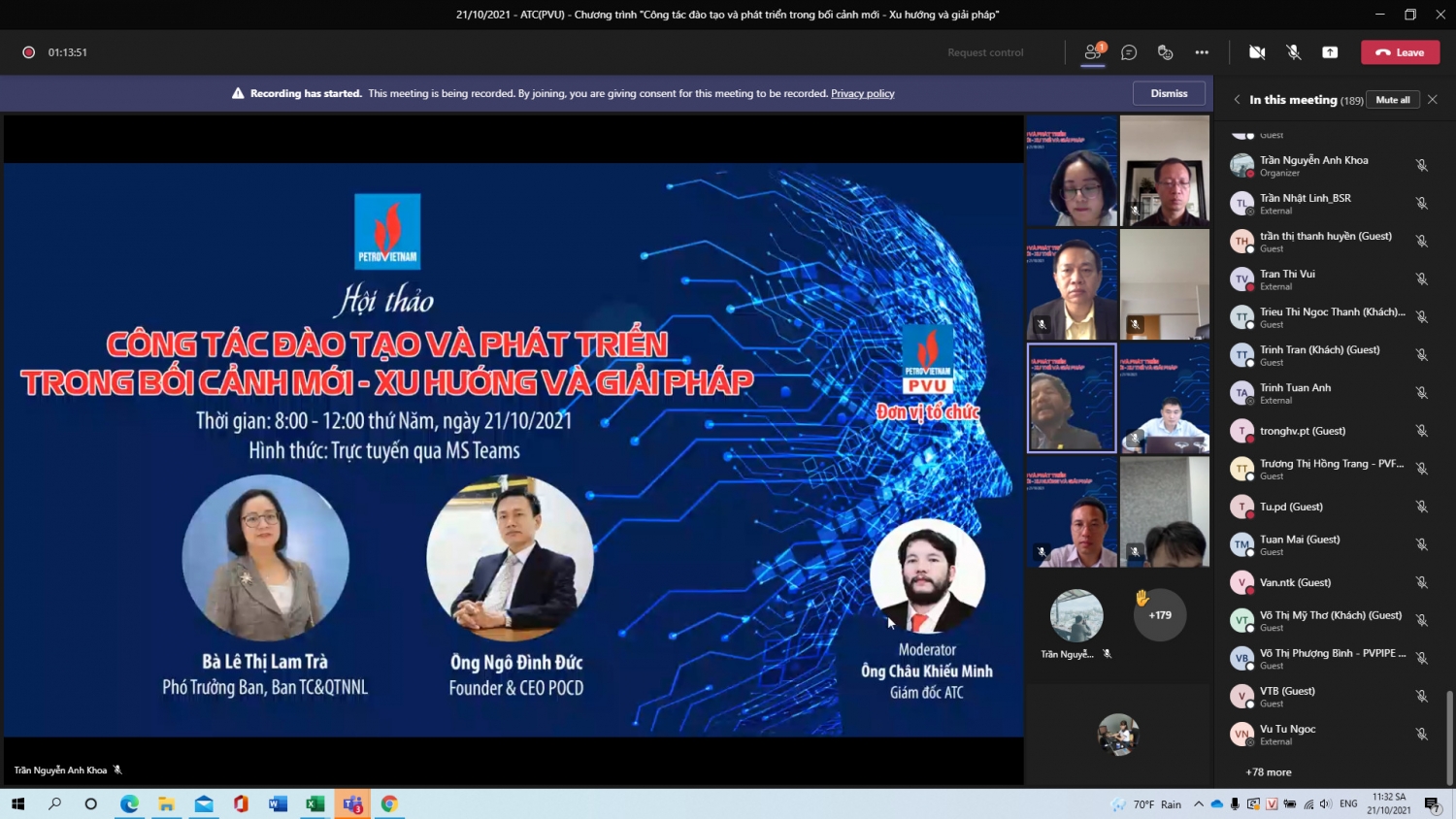Viewport: 1456px width, 819px height.
Task: Click mic icon for Vu Tu Ngoc
Action: point(1421,734)
